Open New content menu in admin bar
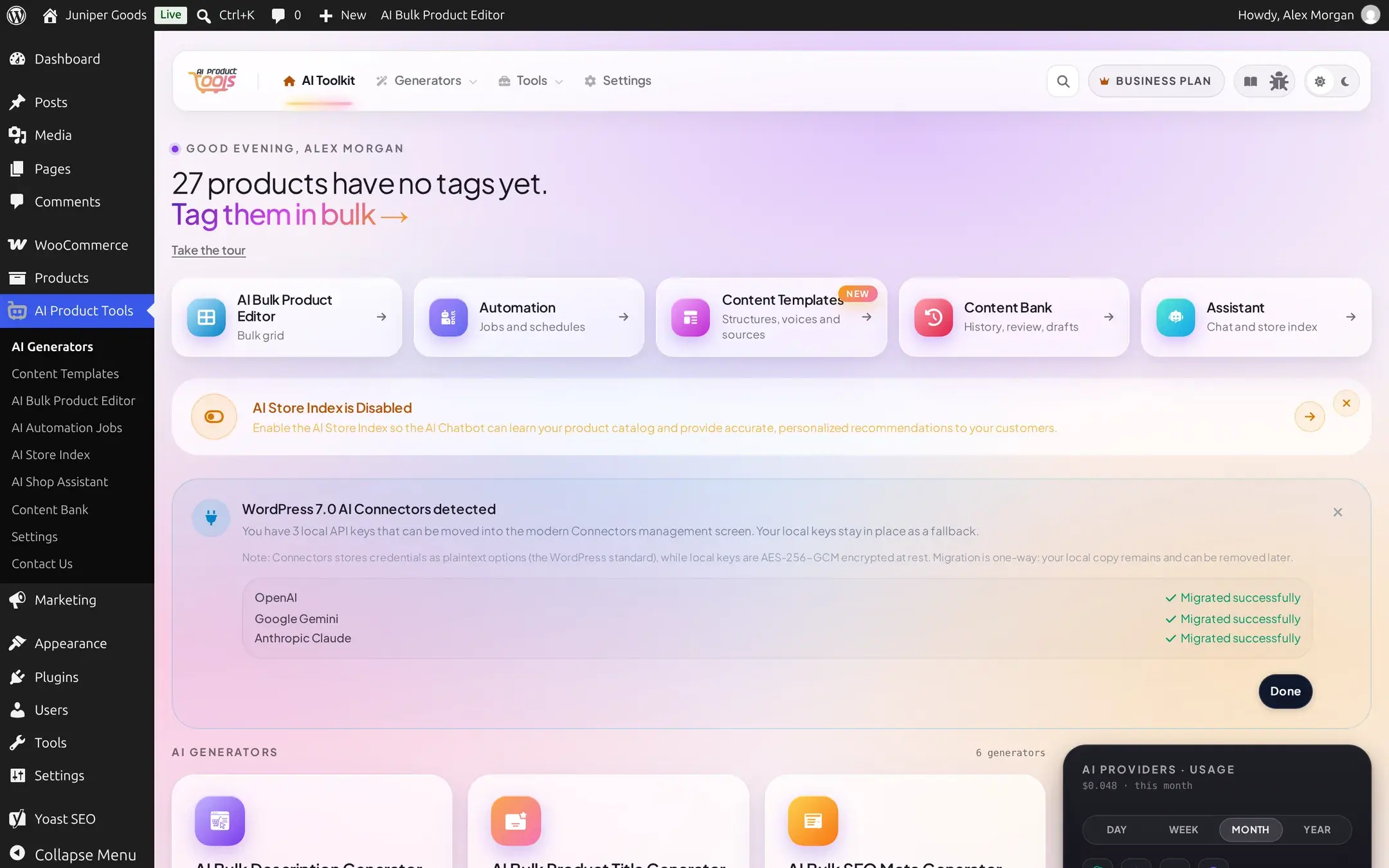This screenshot has width=1389, height=868. pos(343,15)
